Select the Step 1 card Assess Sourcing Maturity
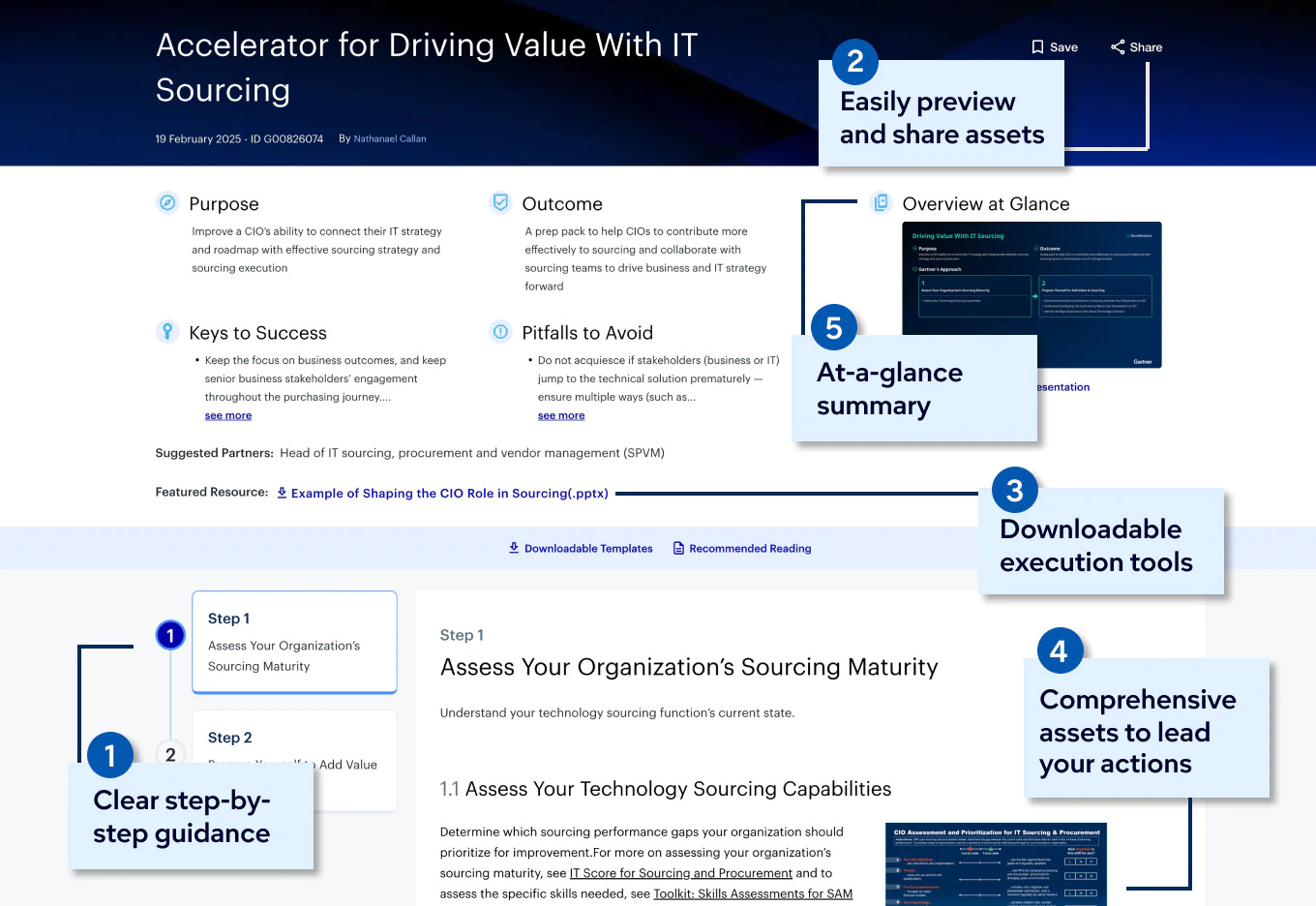This screenshot has width=1316, height=906. coord(294,642)
